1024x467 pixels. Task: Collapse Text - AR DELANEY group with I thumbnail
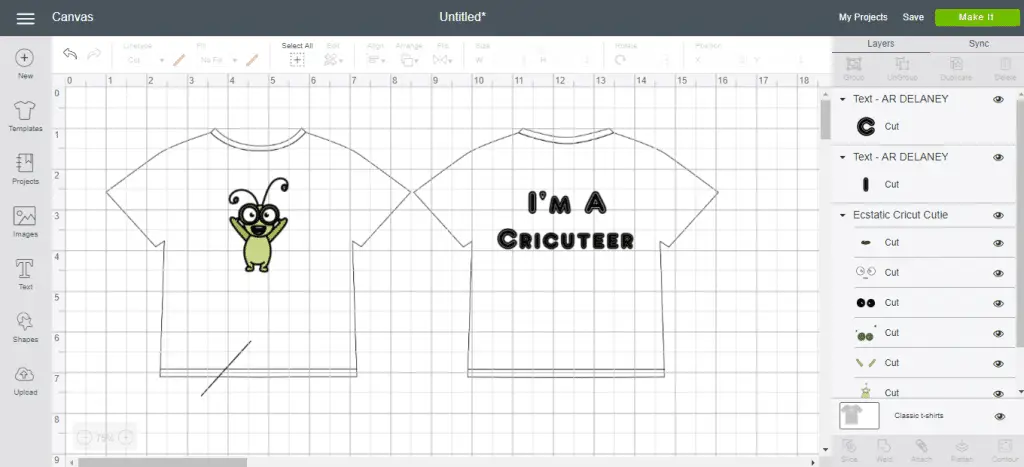tap(842, 157)
